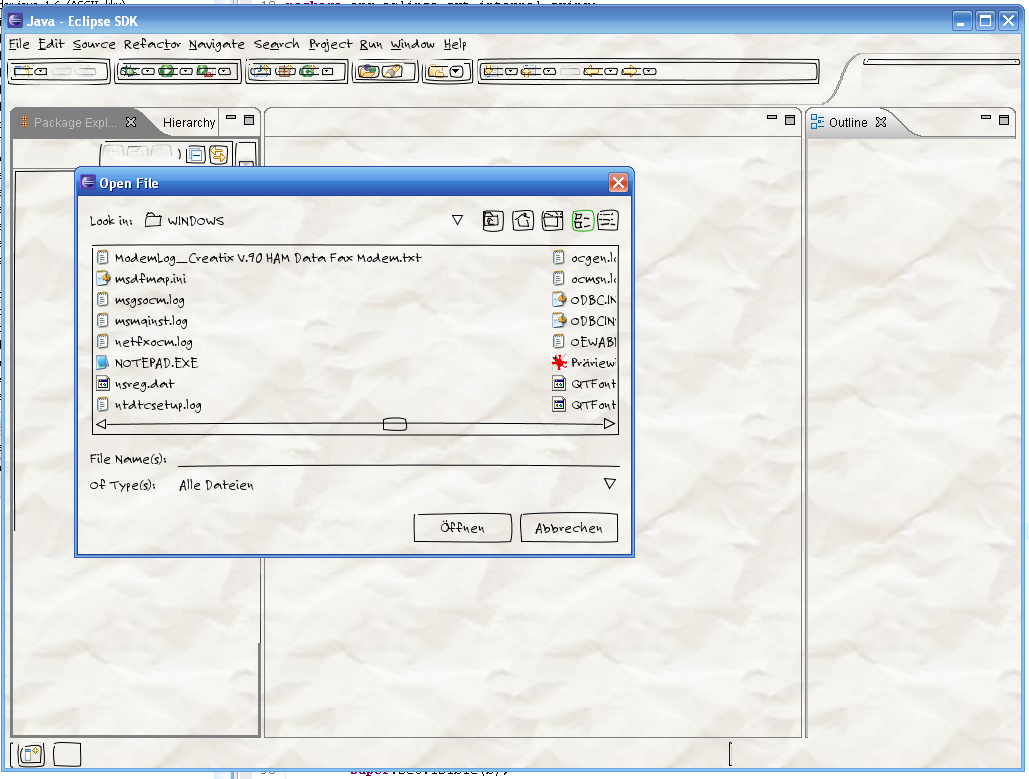This screenshot has width=1029, height=779.
Task: Minimize the Outline view pane
Action: pyautogui.click(x=986, y=119)
